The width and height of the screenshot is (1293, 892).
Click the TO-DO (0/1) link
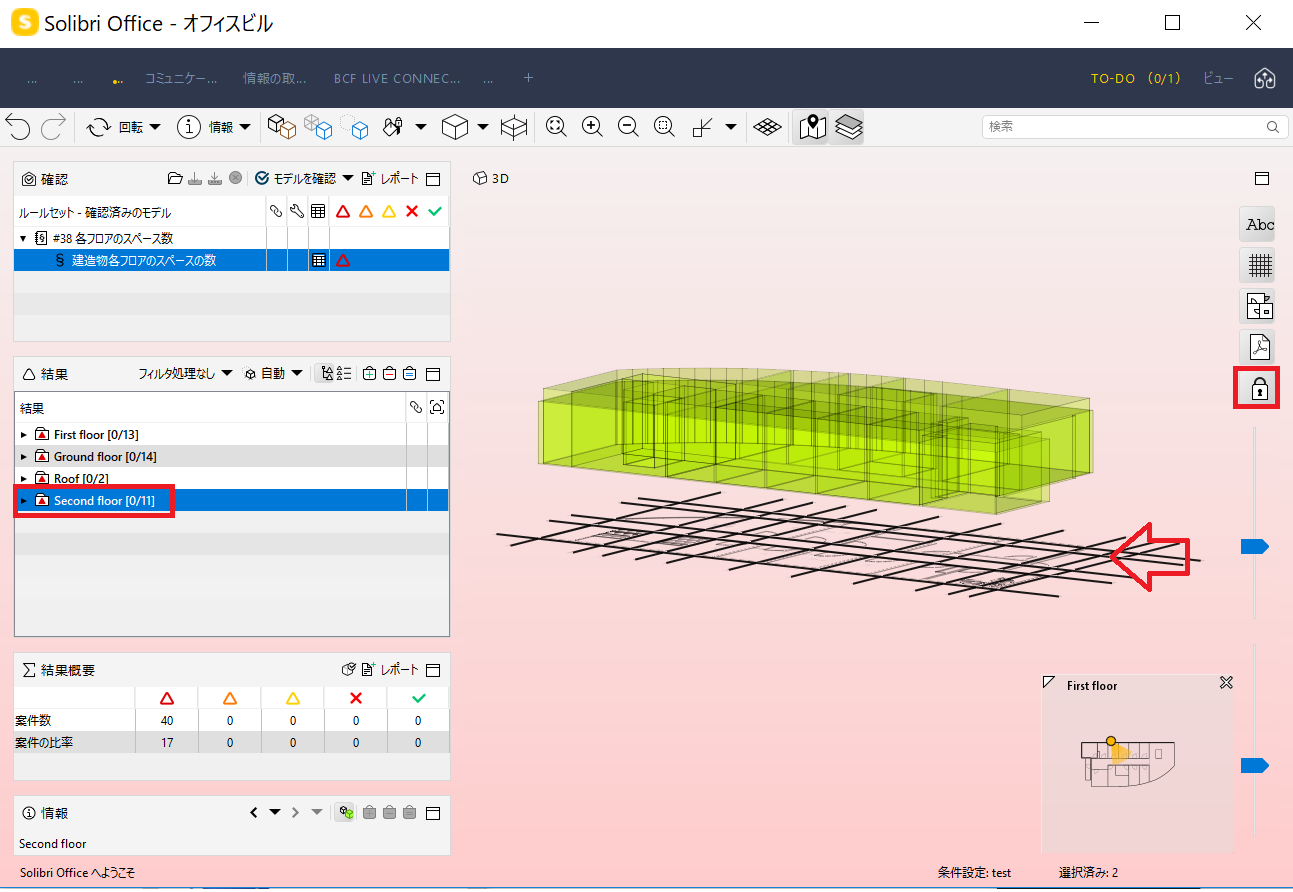[1136, 78]
